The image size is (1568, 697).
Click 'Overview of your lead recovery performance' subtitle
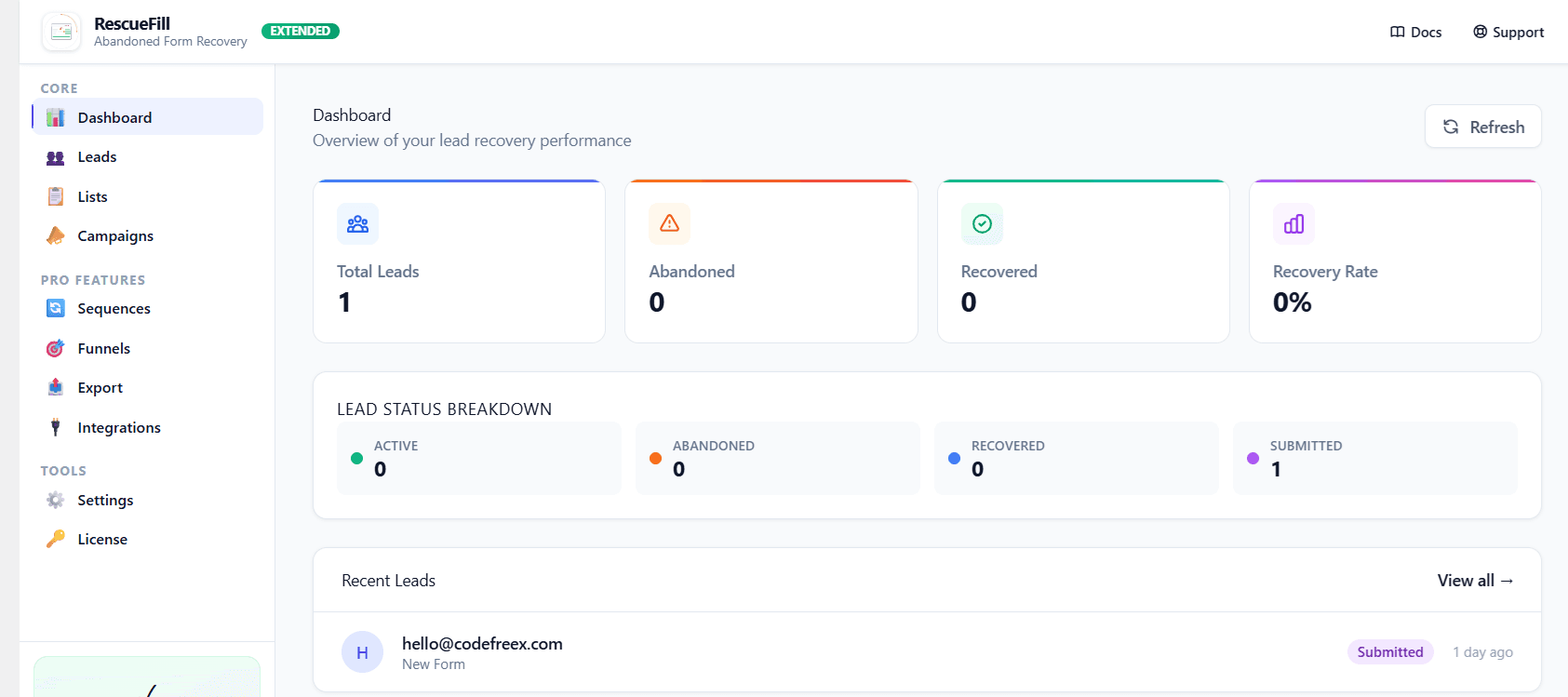[472, 141]
